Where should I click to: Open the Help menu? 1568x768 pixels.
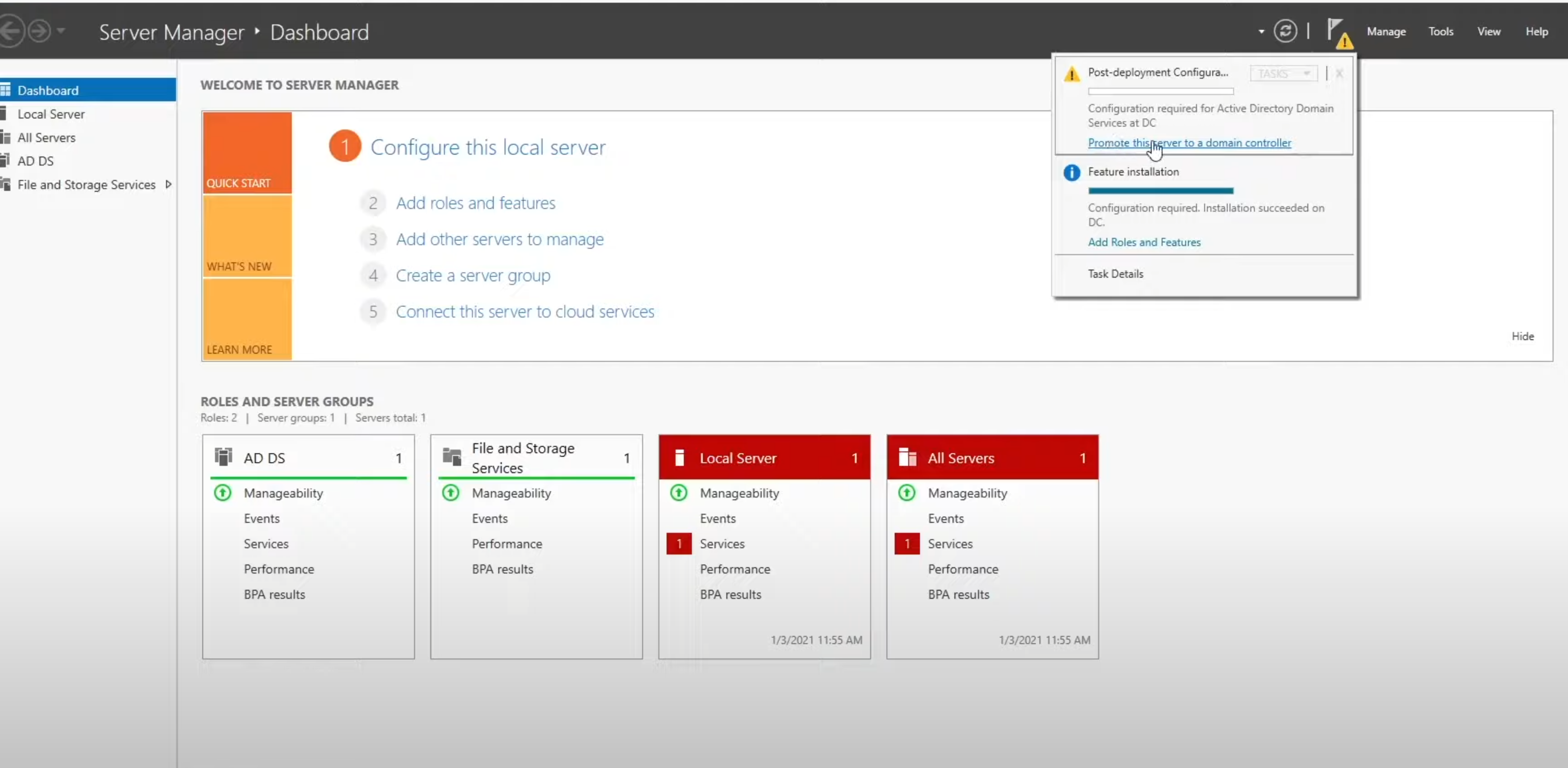tap(1536, 32)
